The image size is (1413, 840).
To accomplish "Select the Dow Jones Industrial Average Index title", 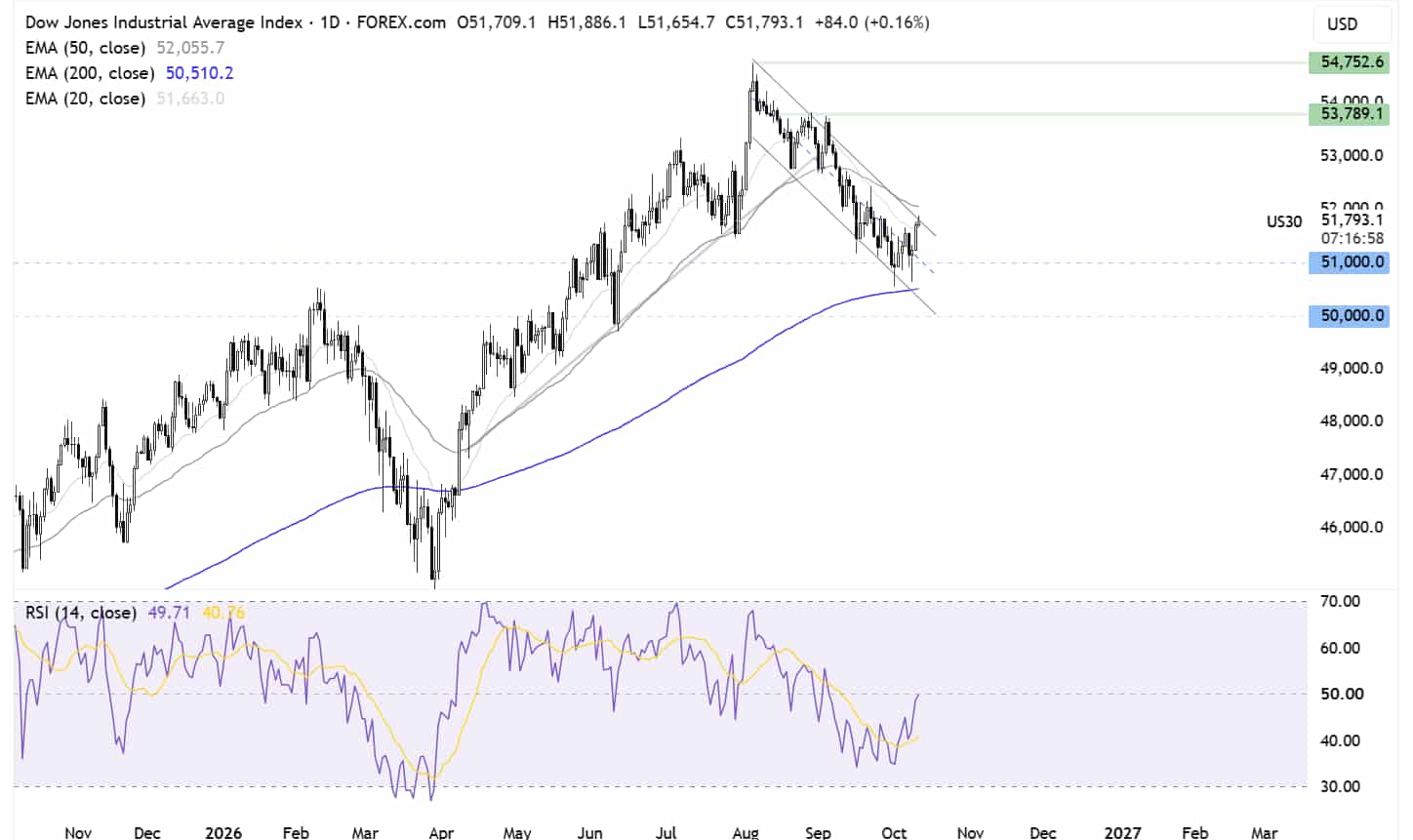I will pos(164,21).
